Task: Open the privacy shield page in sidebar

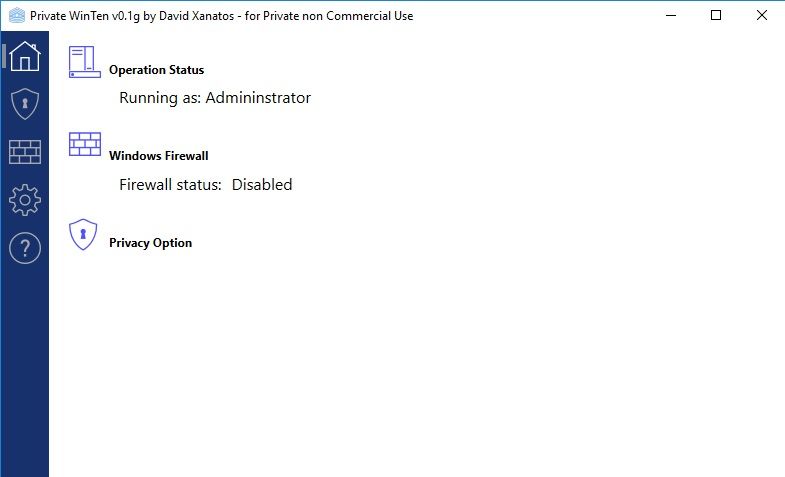Action: click(x=25, y=104)
